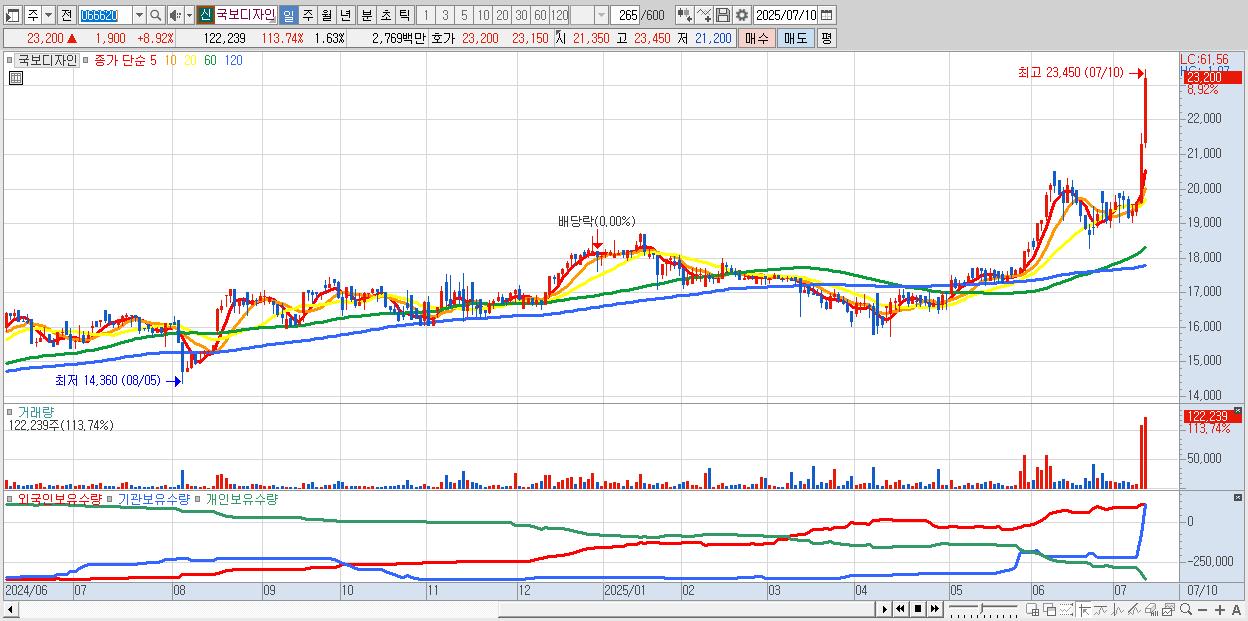
Task: Open the calendar picker icon
Action: pyautogui.click(x=826, y=15)
